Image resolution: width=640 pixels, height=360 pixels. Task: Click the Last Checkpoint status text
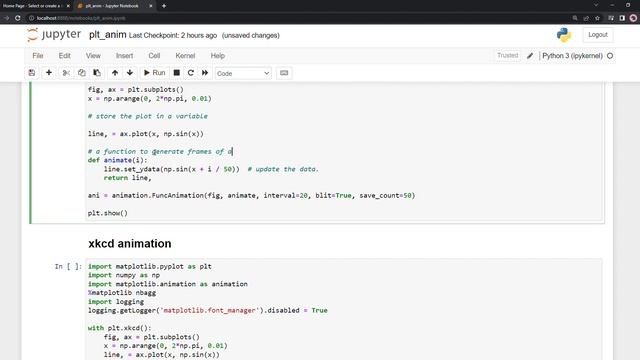[x=173, y=36]
